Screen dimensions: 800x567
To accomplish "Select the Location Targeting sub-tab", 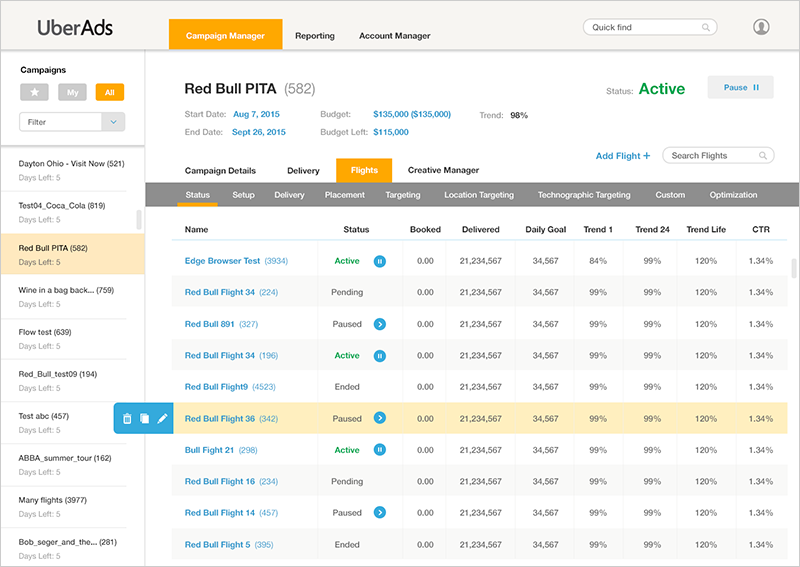I will tap(479, 195).
